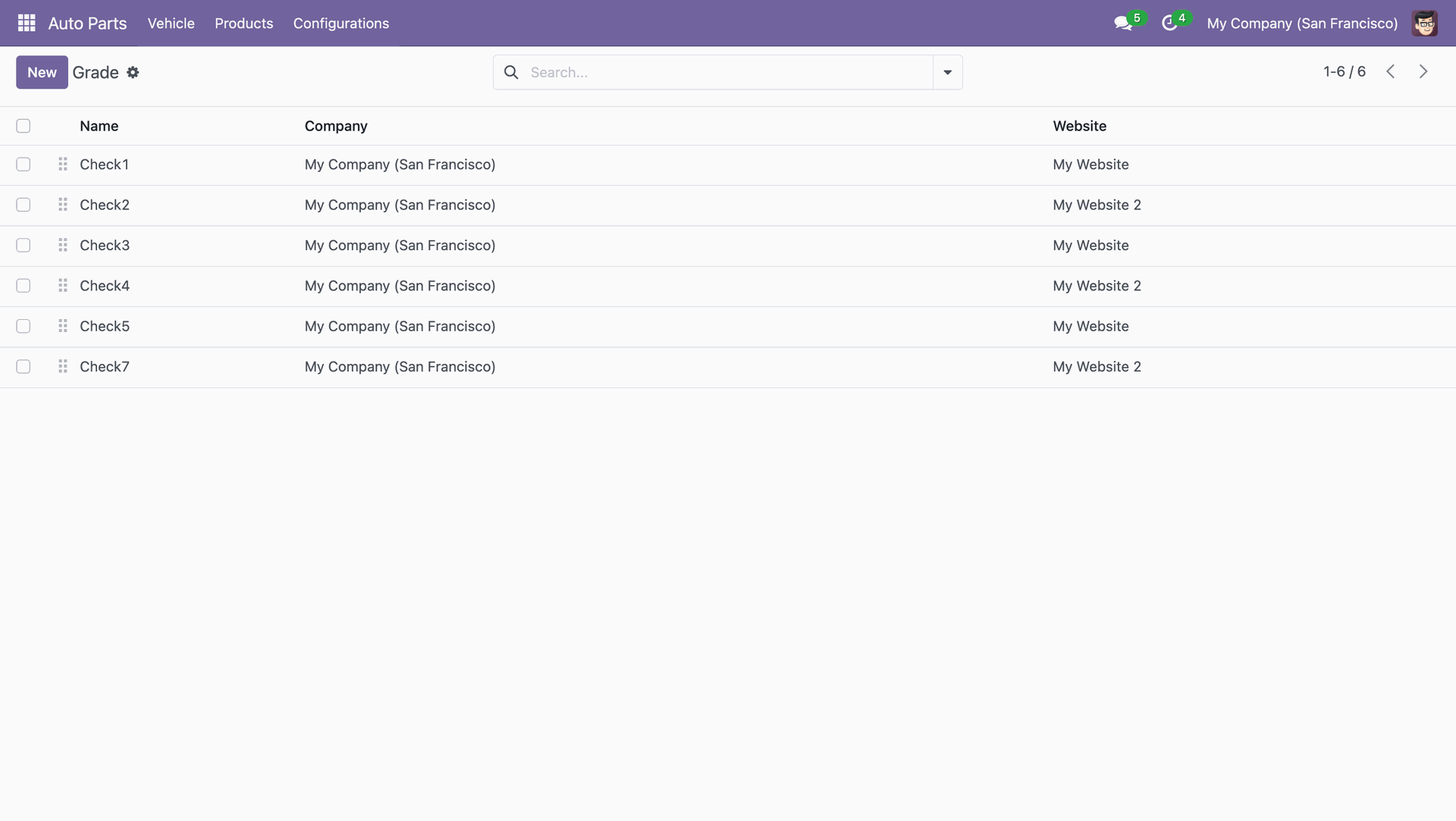This screenshot has width=1456, height=821.
Task: Click the drag handle for Check5 row
Action: coord(63,326)
